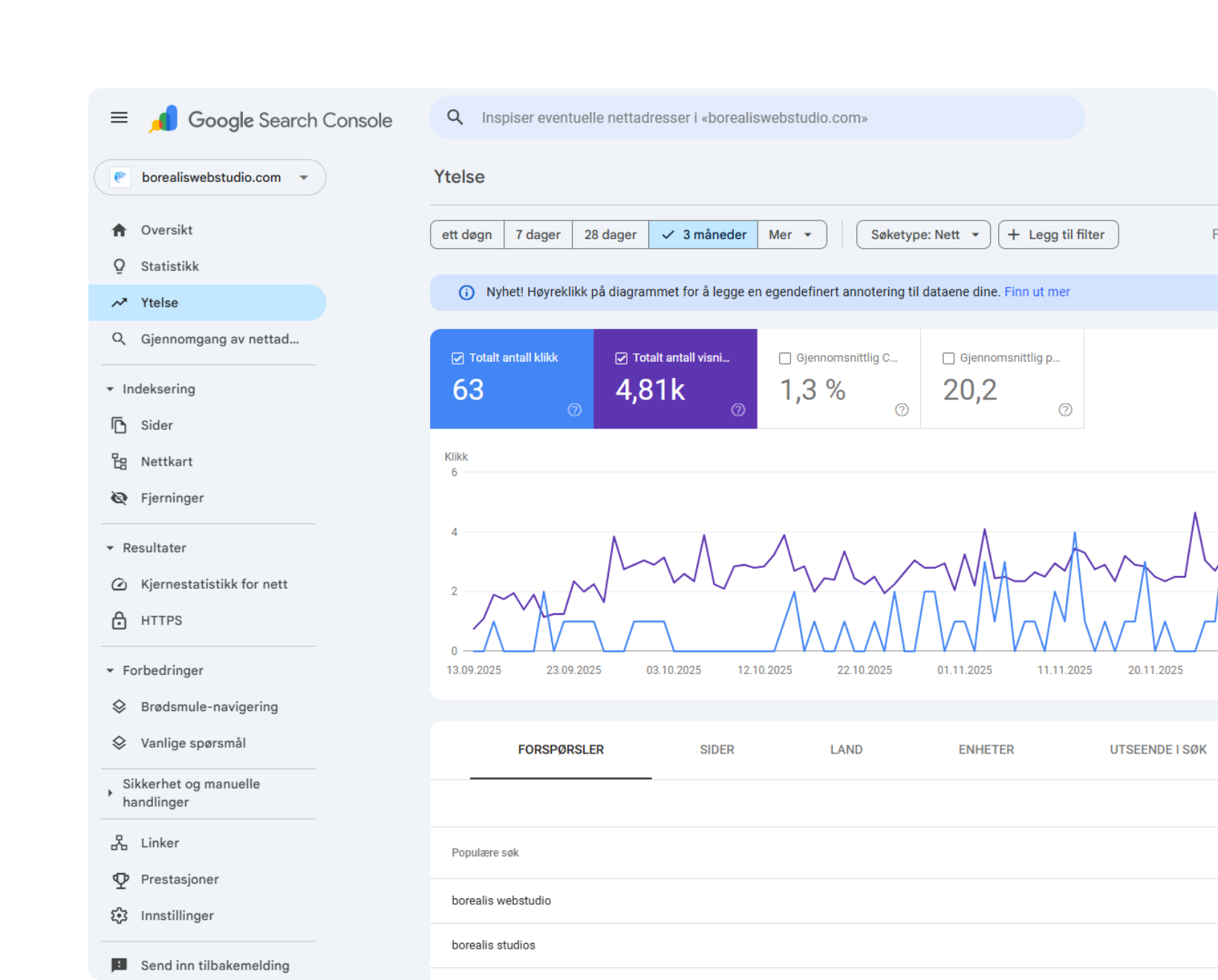Image resolution: width=1218 pixels, height=980 pixels.
Task: Click Gjennomgang av nettadresser magnifier icon
Action: pos(119,339)
